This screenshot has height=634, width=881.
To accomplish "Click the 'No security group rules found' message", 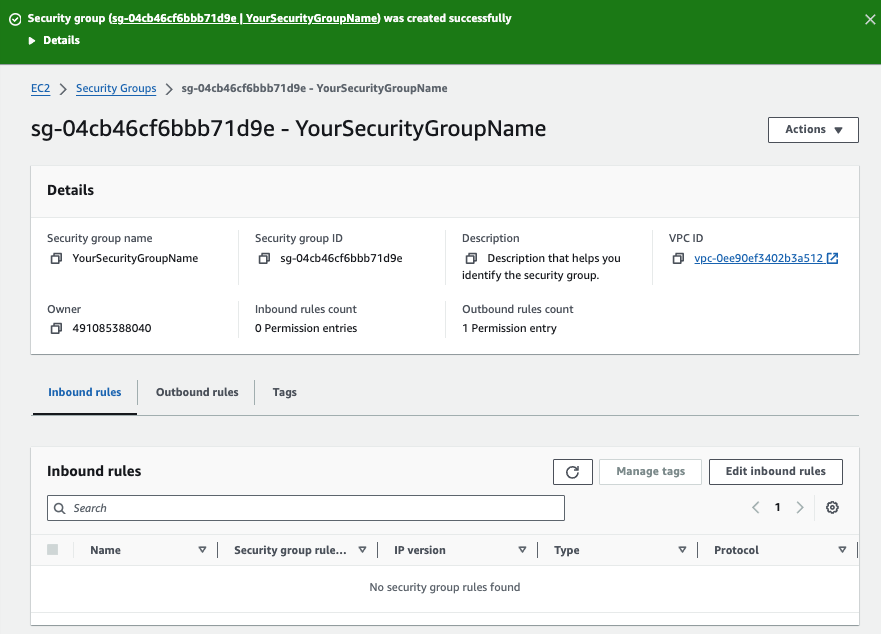I will point(444,587).
